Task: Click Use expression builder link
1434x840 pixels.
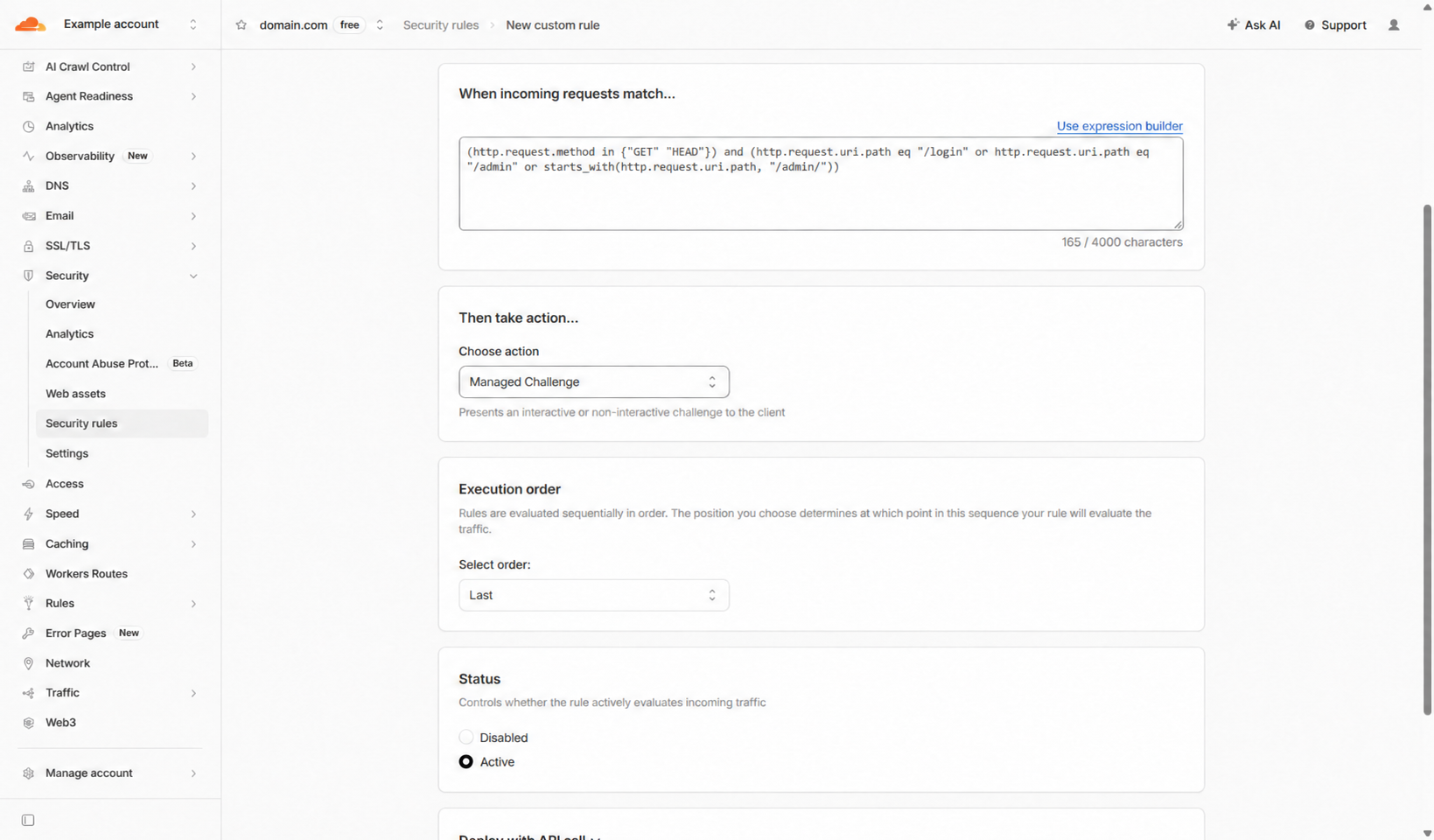Action: (x=1119, y=126)
